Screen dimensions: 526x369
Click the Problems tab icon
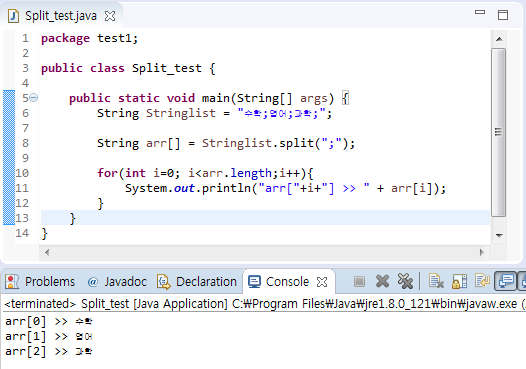(12, 282)
